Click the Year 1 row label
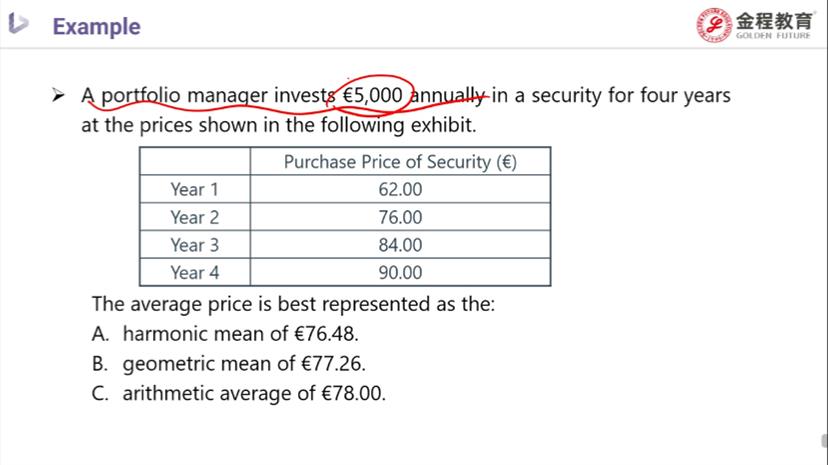Viewport: 828px width, 465px height. pyautogui.click(x=194, y=189)
